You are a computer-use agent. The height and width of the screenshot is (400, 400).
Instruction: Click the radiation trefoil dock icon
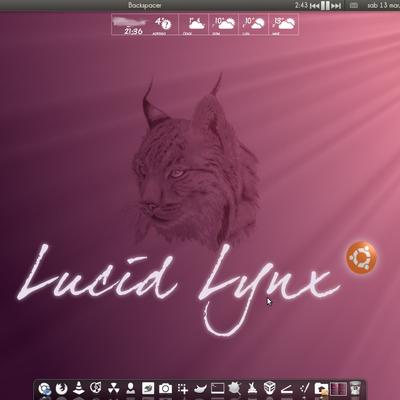114,388
